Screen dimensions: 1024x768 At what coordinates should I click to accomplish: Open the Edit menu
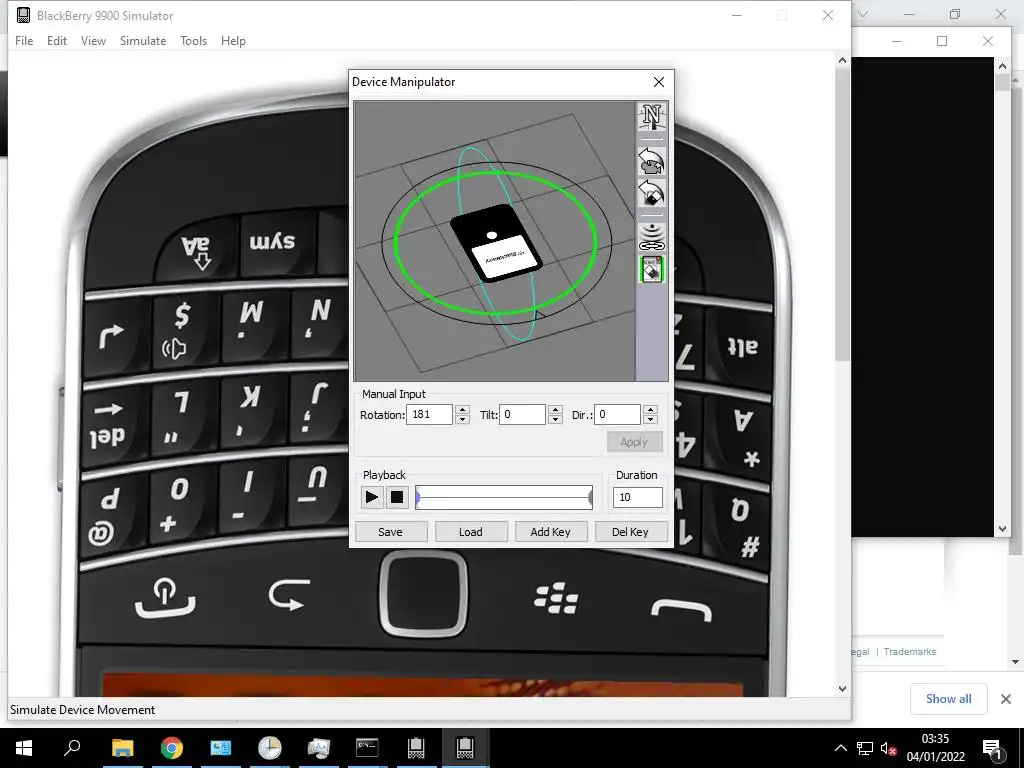pos(57,40)
